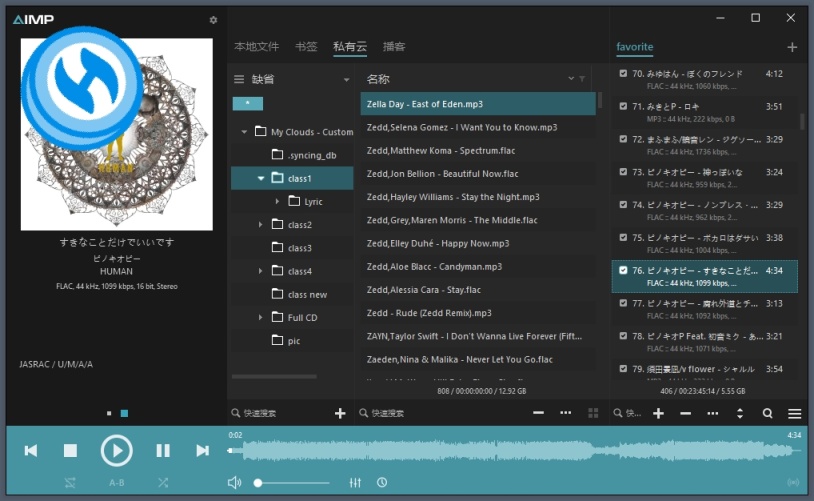Open the filter icon in 名称 header
Image resolution: width=814 pixels, height=501 pixels.
[582, 79]
